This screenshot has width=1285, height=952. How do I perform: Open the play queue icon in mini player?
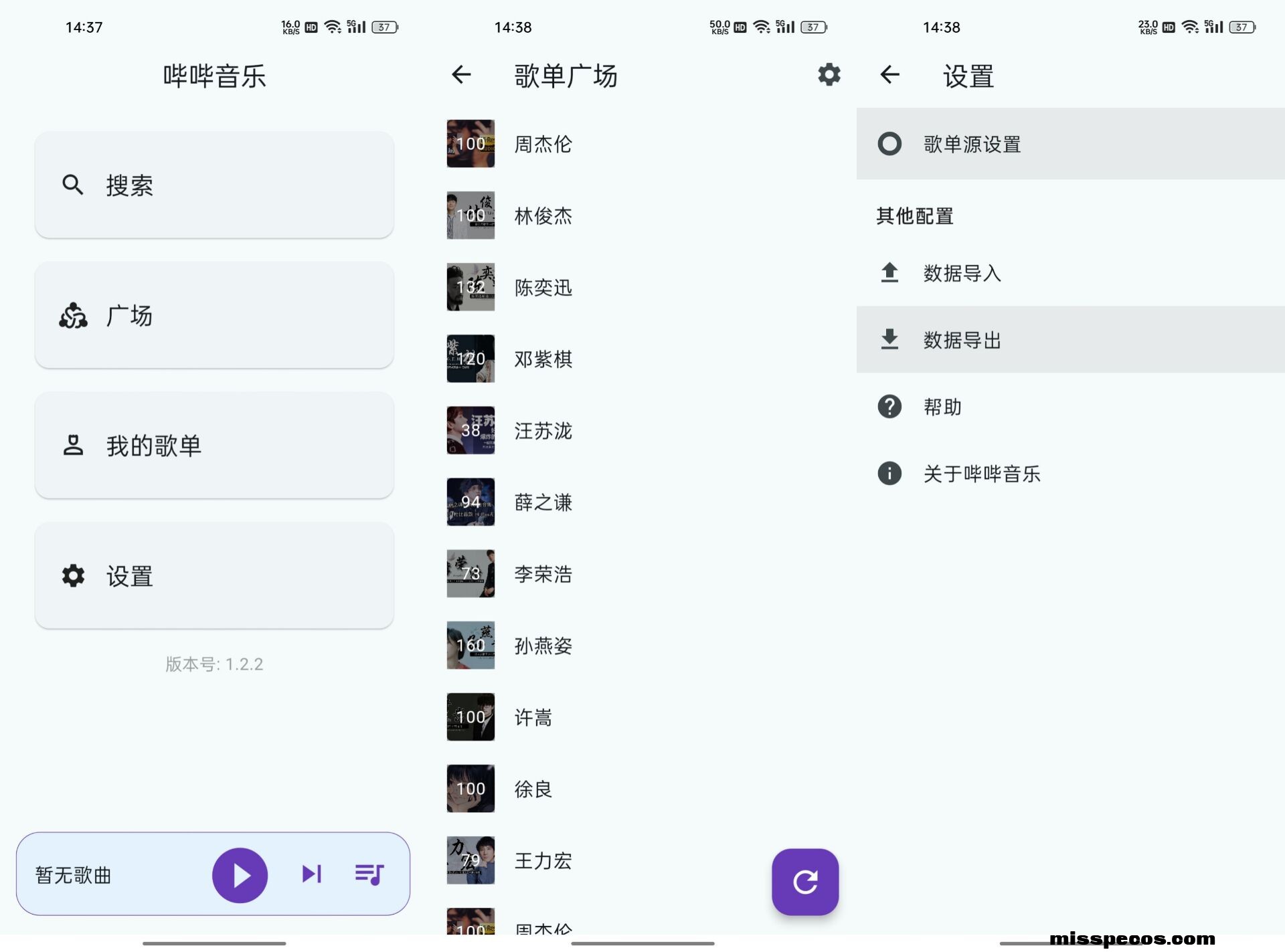[x=369, y=874]
